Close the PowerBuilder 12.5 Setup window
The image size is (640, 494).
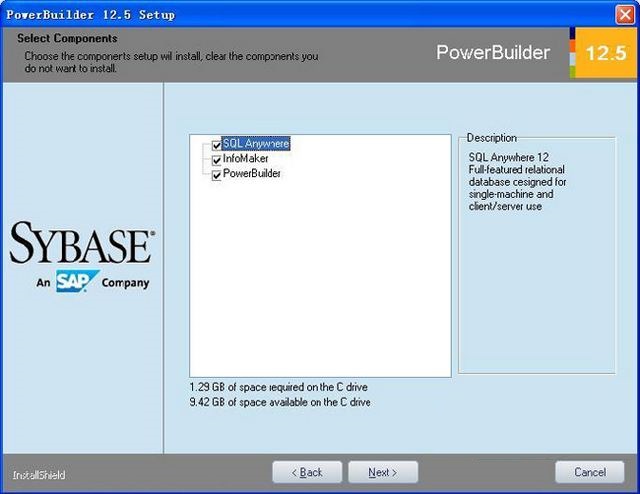click(625, 15)
